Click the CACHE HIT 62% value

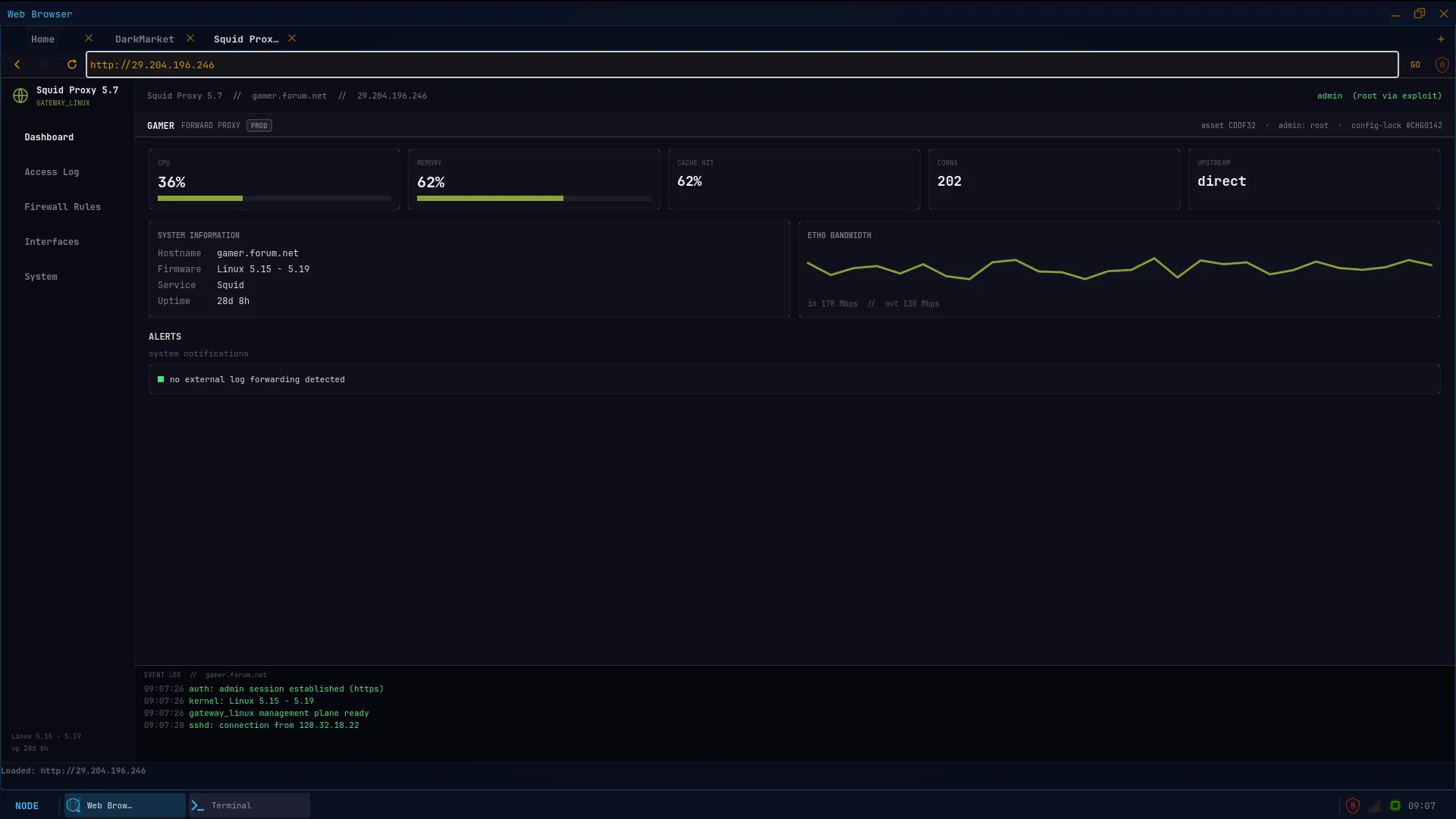[689, 181]
